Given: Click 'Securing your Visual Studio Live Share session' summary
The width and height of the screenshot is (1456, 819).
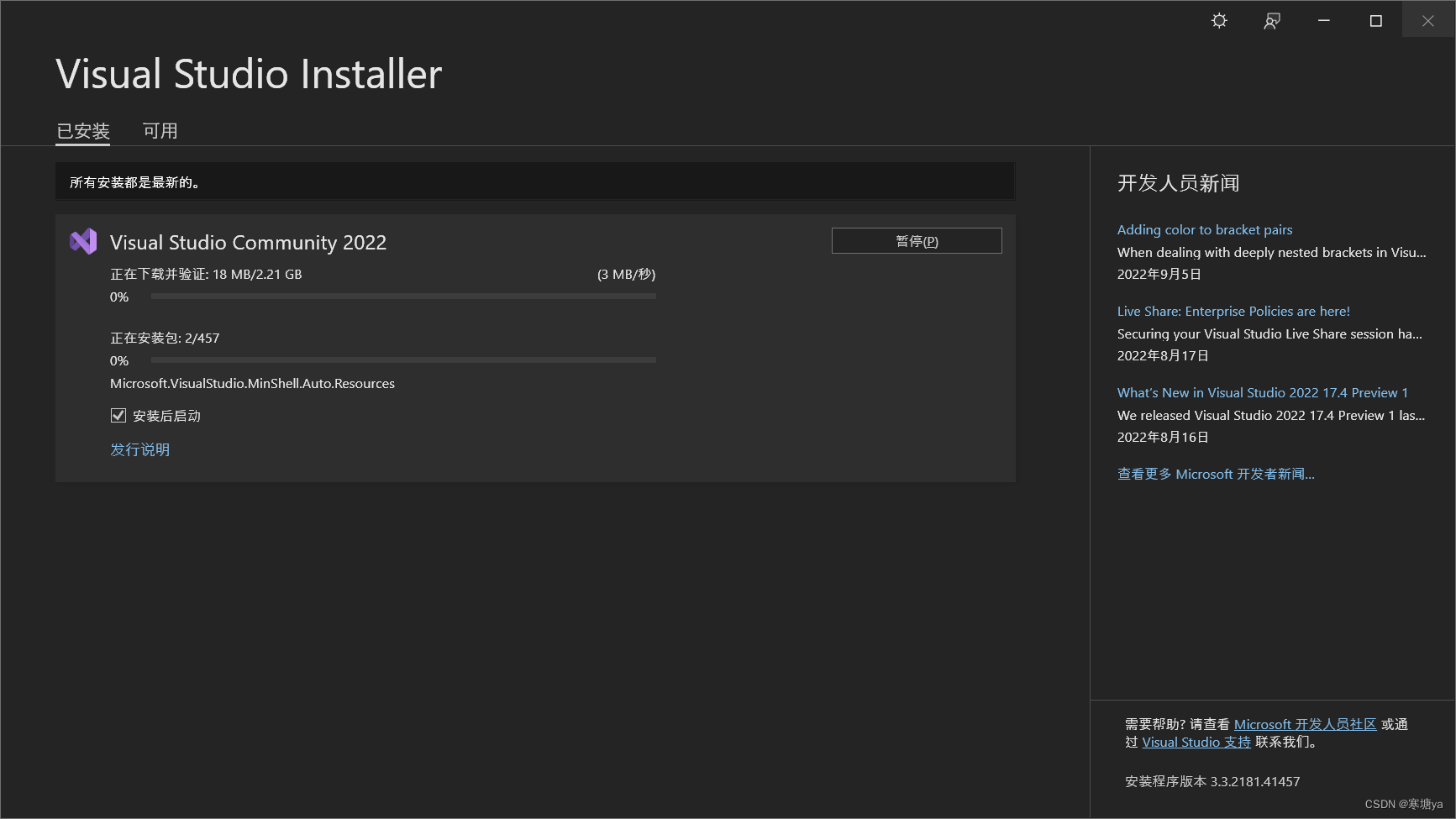Looking at the screenshot, I should tap(1269, 333).
